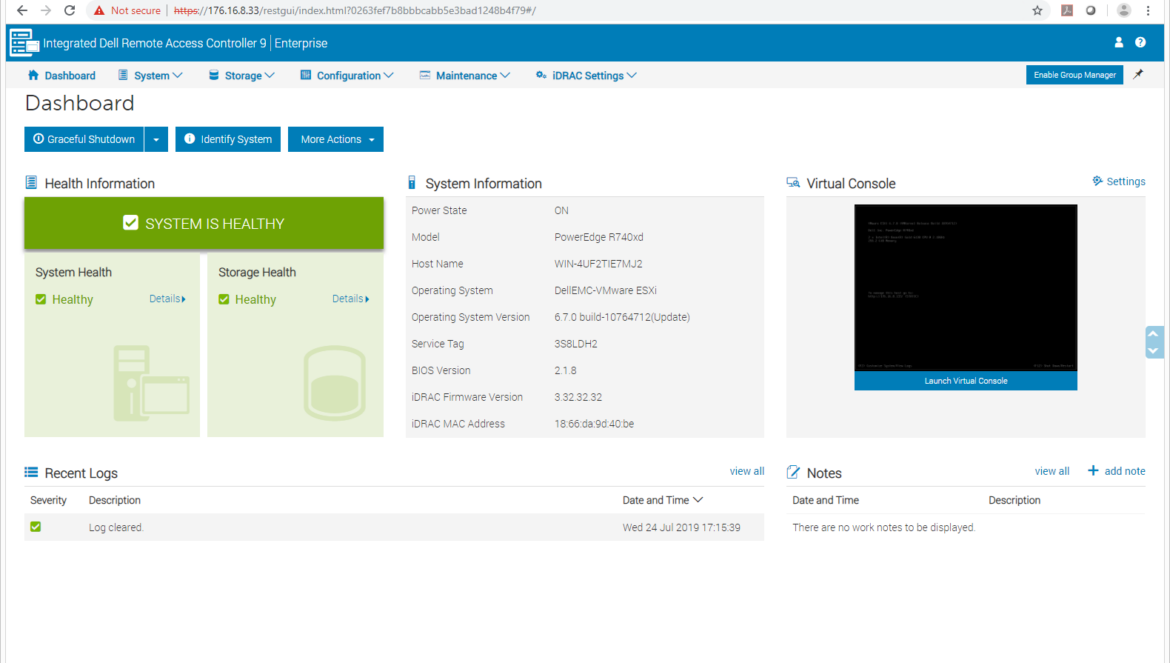
Task: Click the Health Information panel icon
Action: coord(31,183)
